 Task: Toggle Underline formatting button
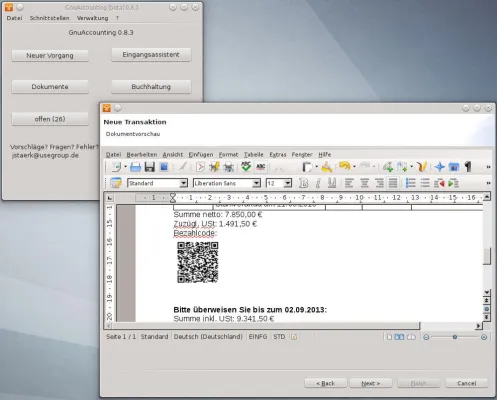click(x=332, y=183)
